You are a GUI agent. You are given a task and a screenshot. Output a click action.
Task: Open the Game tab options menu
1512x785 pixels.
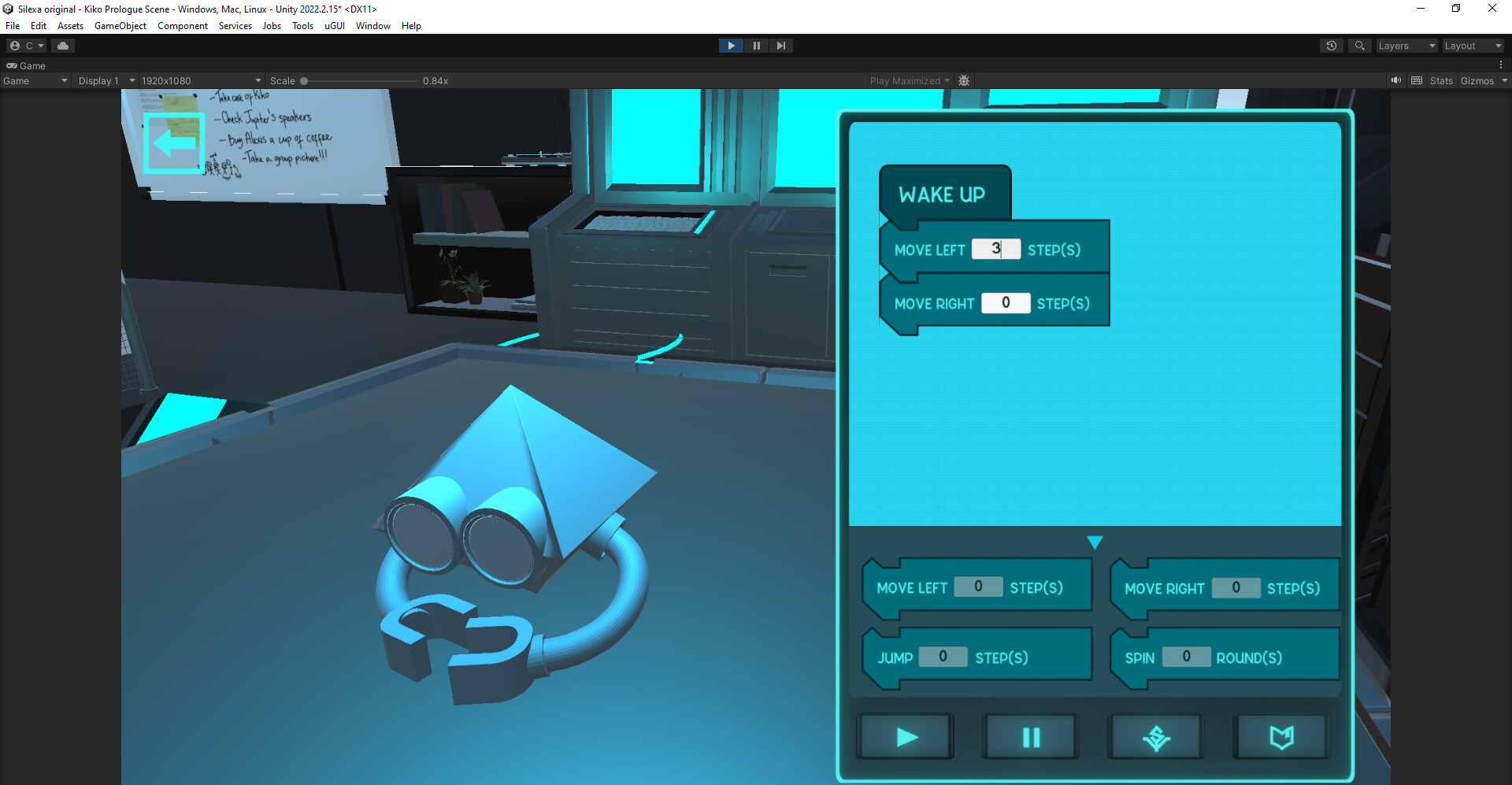pyautogui.click(x=1501, y=65)
